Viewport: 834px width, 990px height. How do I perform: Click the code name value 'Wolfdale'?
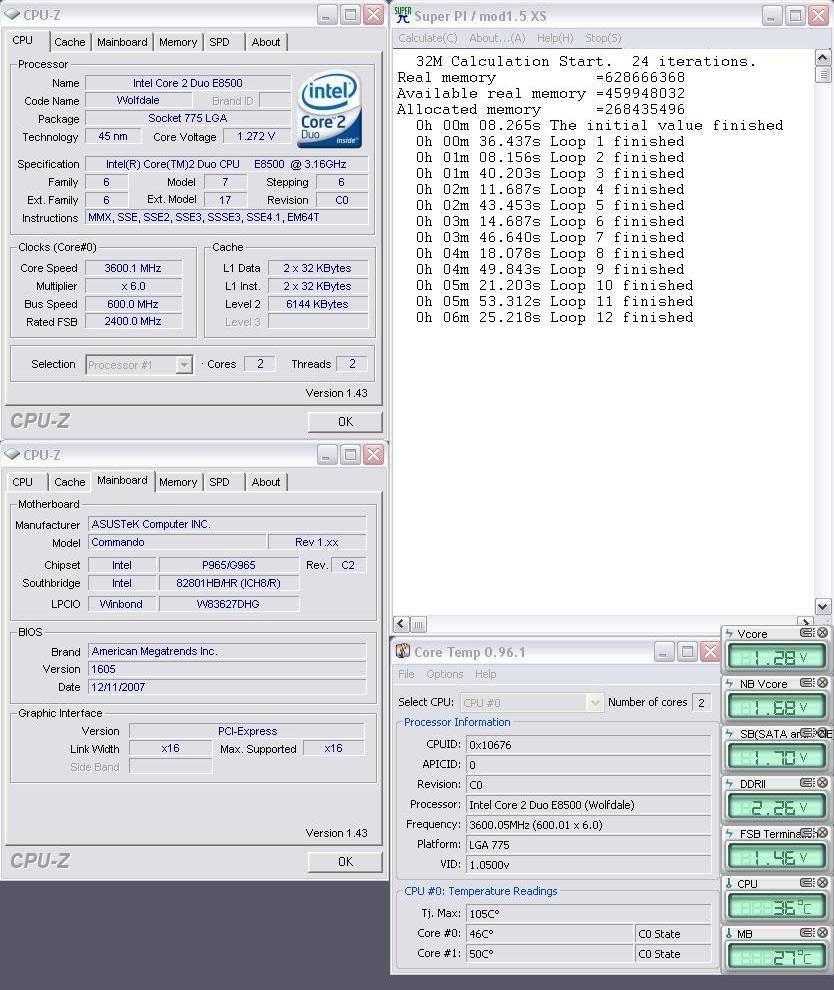[x=138, y=100]
